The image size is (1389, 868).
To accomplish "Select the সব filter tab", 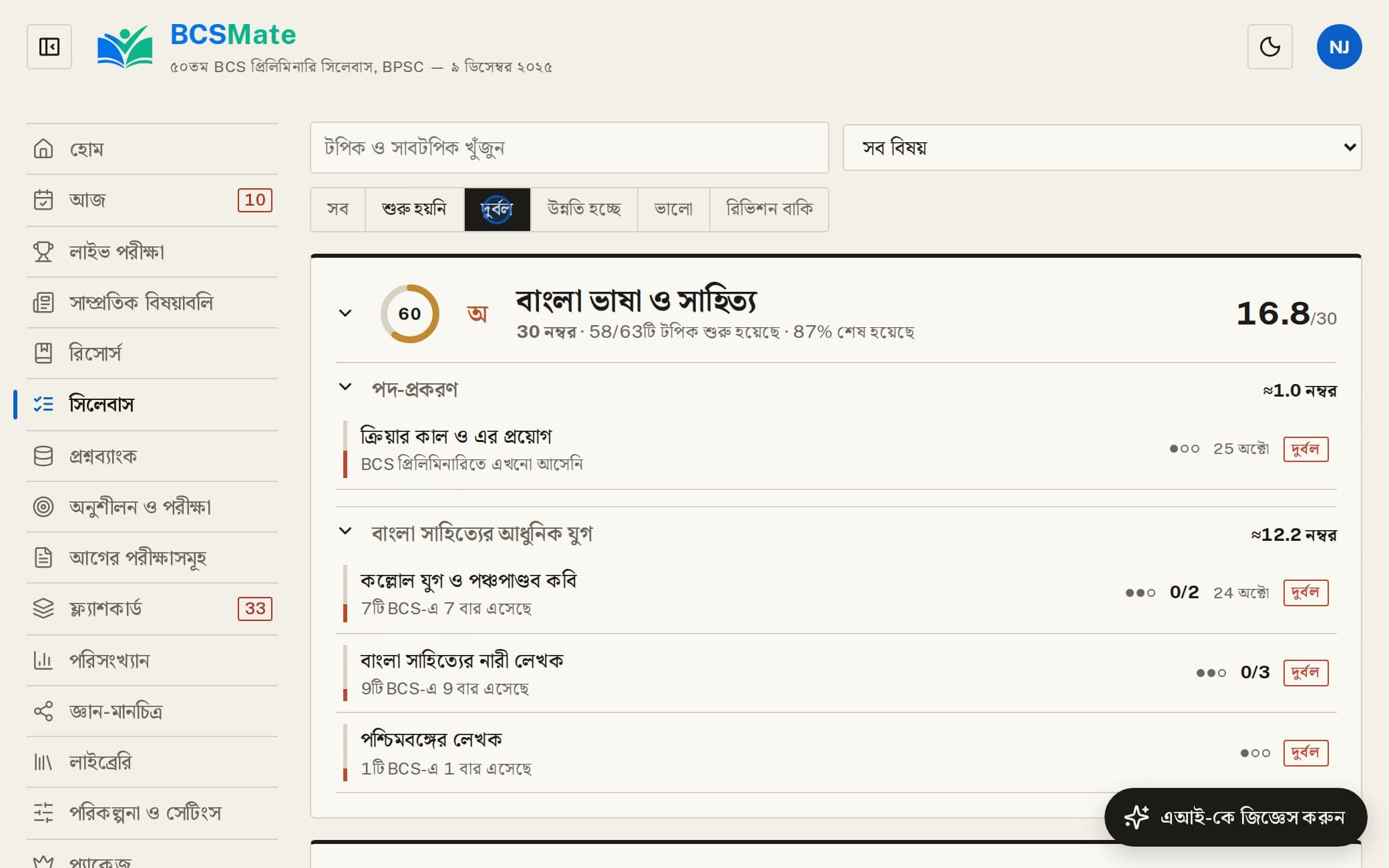I will click(x=338, y=210).
